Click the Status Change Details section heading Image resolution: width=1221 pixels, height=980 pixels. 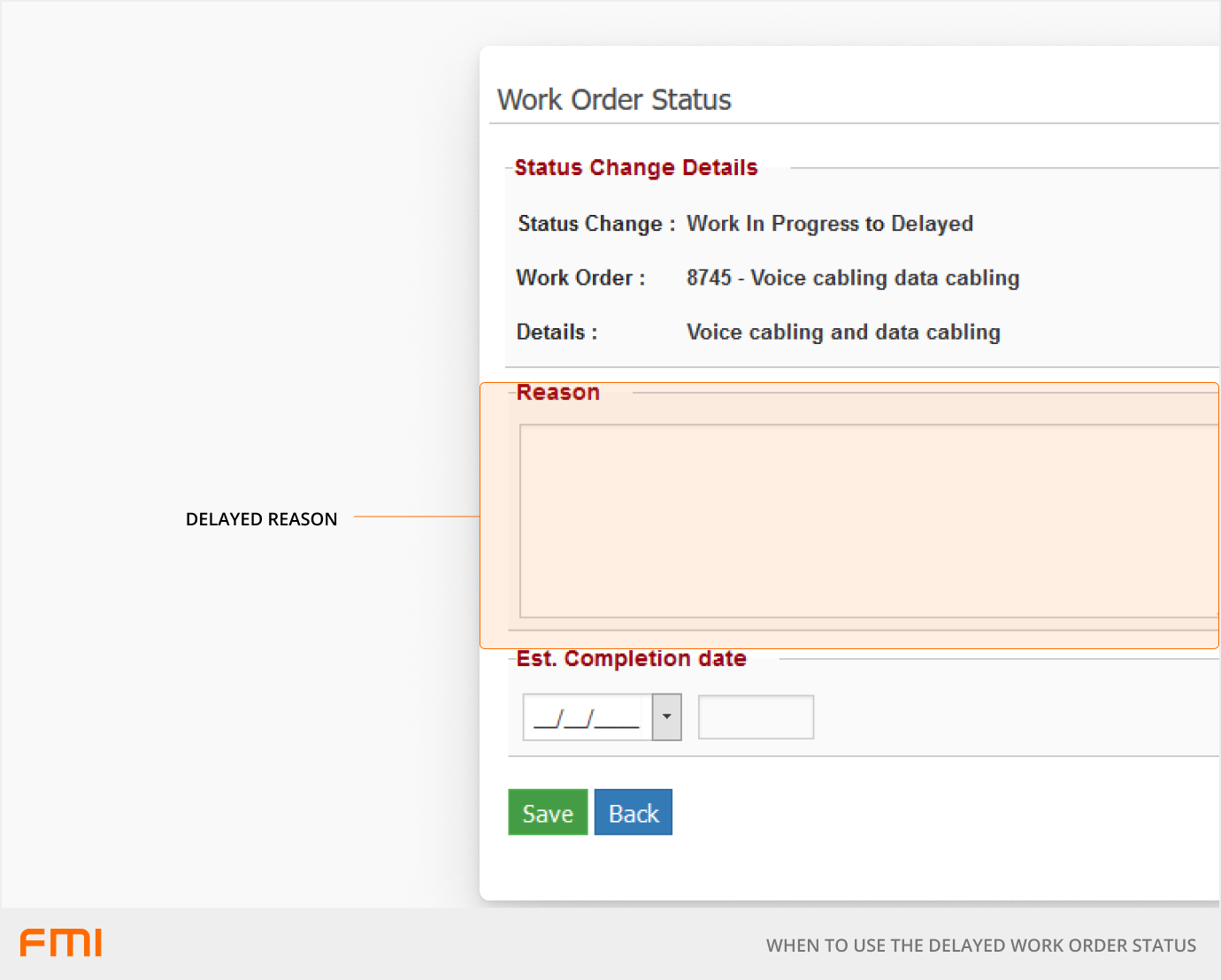point(635,168)
